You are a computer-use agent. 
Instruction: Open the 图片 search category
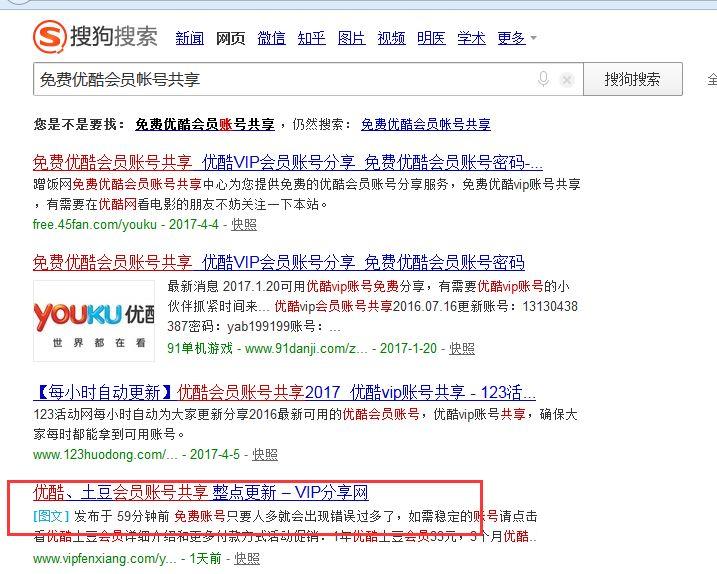coord(352,38)
